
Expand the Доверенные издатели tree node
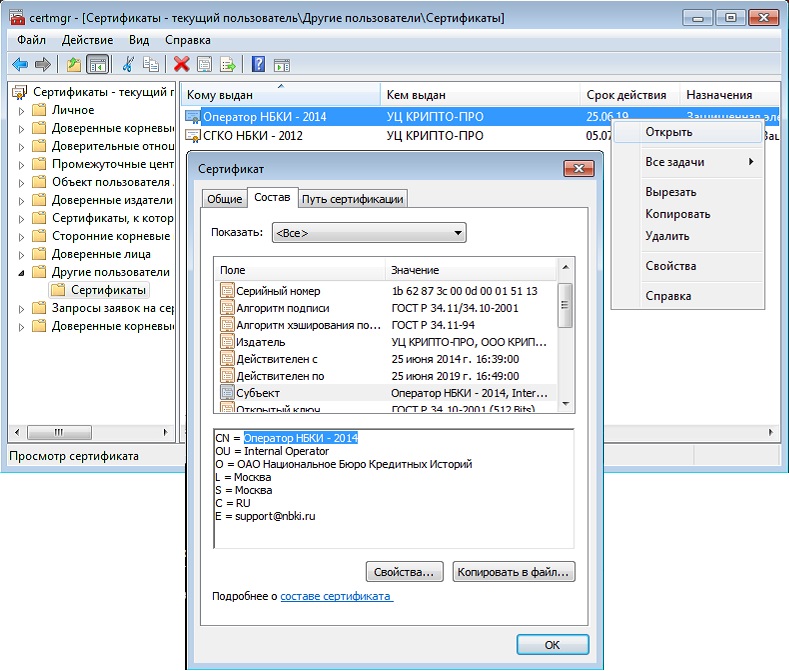21,201
